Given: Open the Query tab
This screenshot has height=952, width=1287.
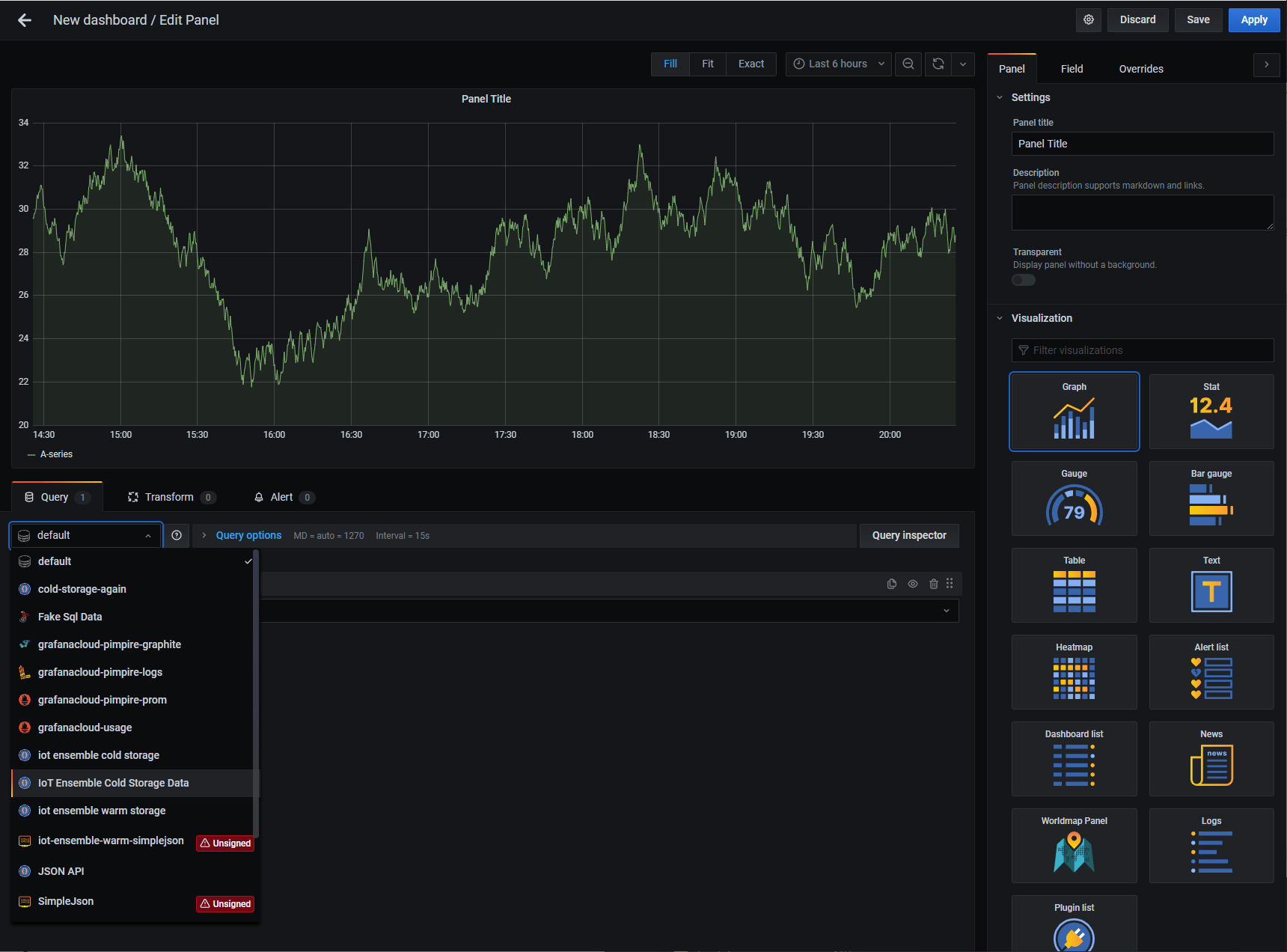Looking at the screenshot, I should pyautogui.click(x=57, y=497).
